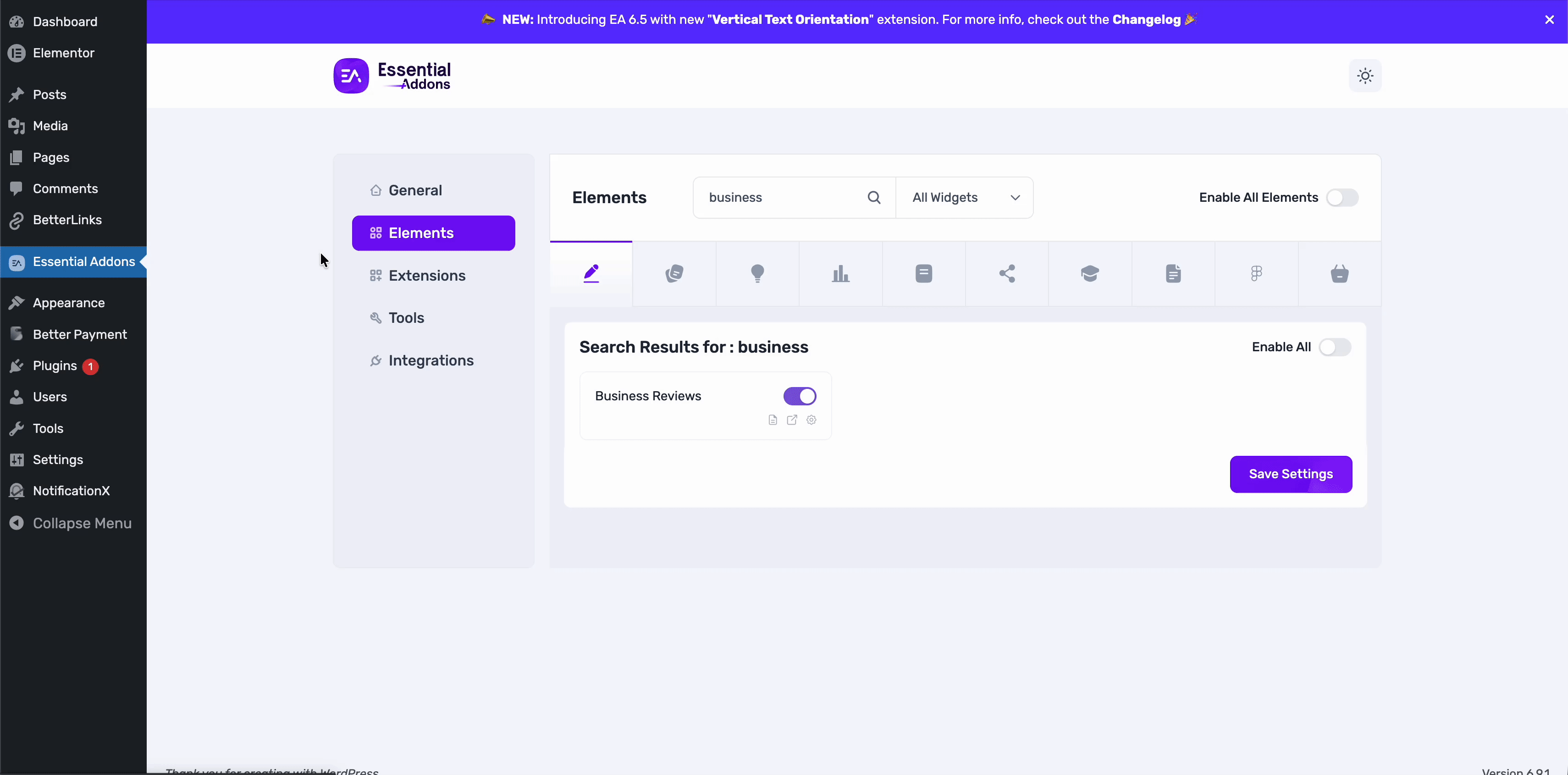The width and height of the screenshot is (1568, 775).
Task: Click the graduation cap category tab icon
Action: click(1089, 274)
